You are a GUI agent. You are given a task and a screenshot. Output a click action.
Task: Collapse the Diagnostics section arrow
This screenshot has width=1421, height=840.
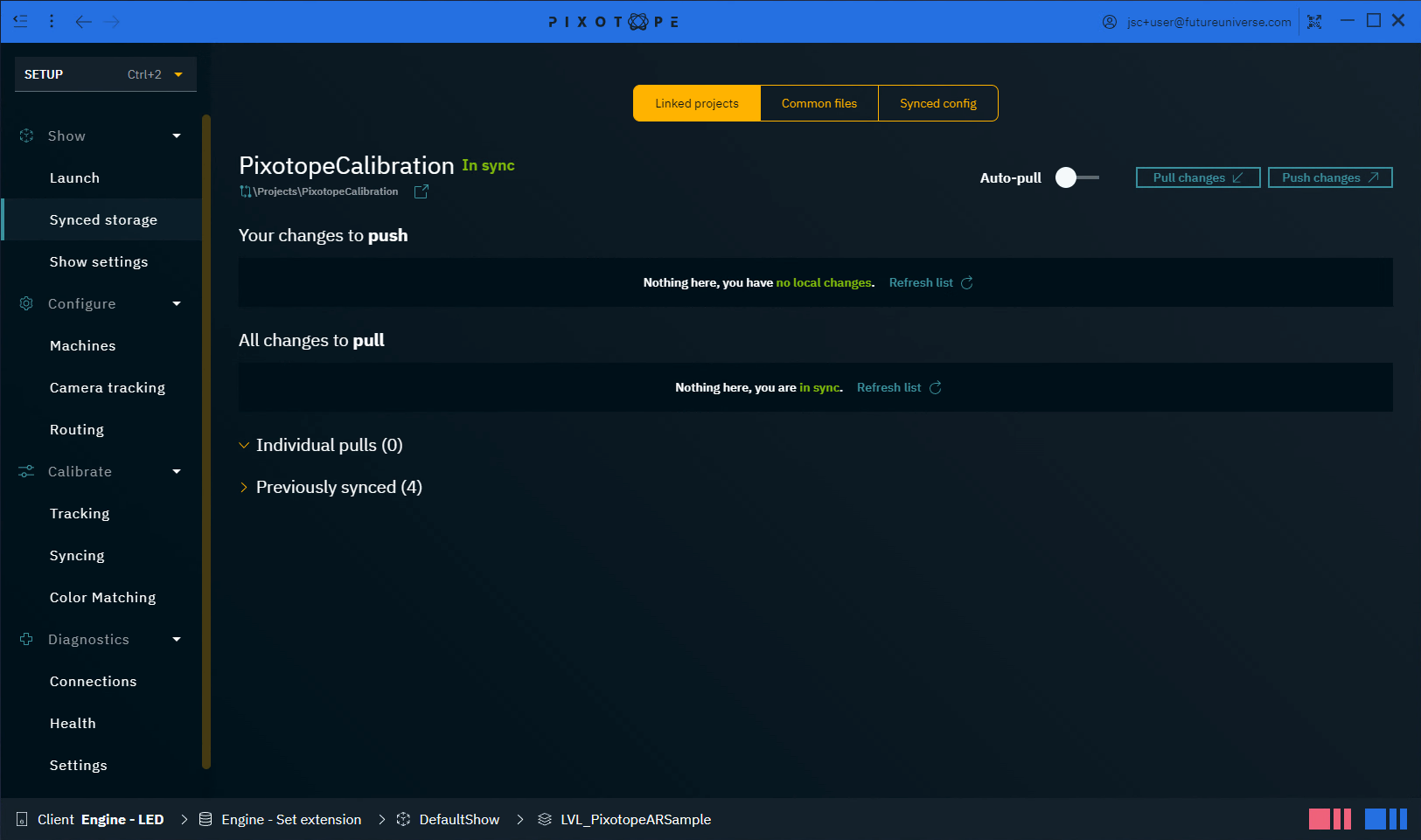pyautogui.click(x=177, y=639)
